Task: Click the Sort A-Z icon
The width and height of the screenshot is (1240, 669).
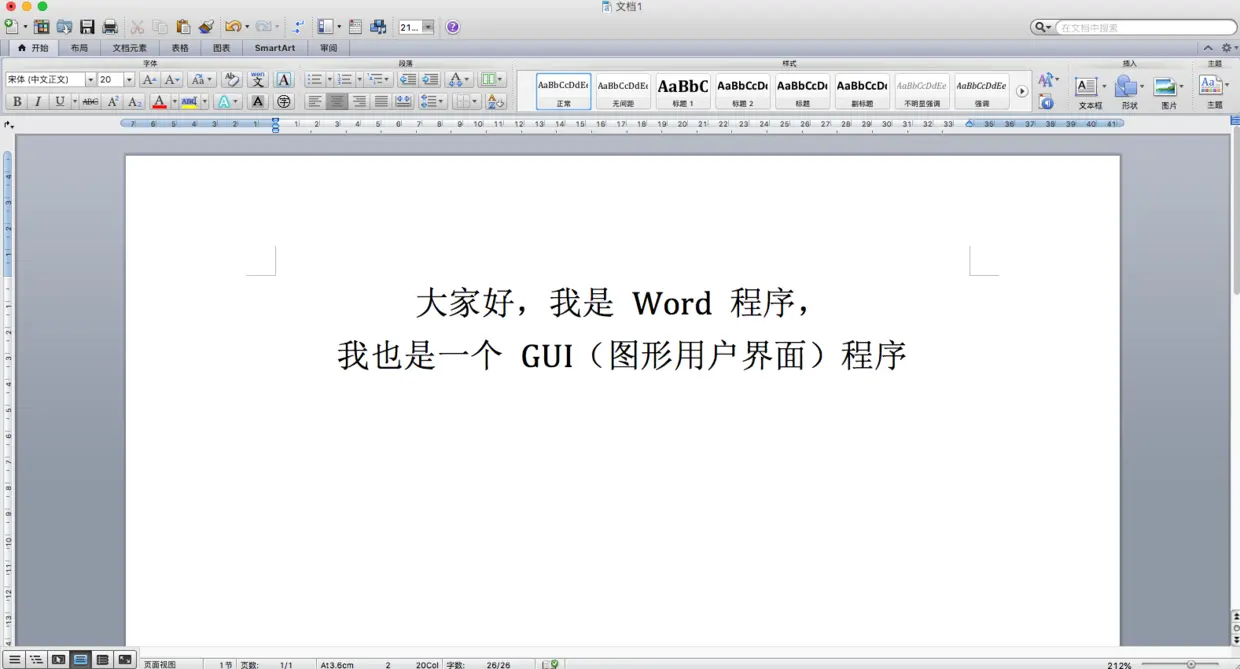Action: click(x=497, y=101)
